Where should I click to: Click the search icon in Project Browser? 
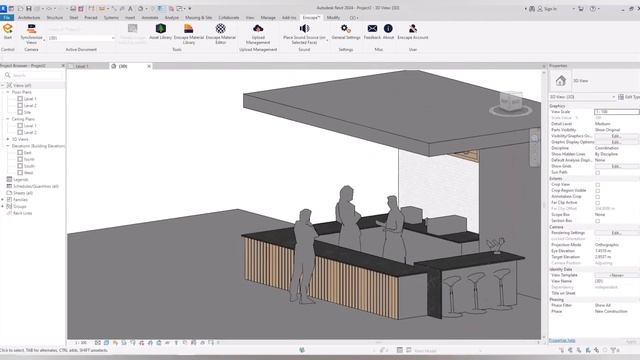pos(7,75)
